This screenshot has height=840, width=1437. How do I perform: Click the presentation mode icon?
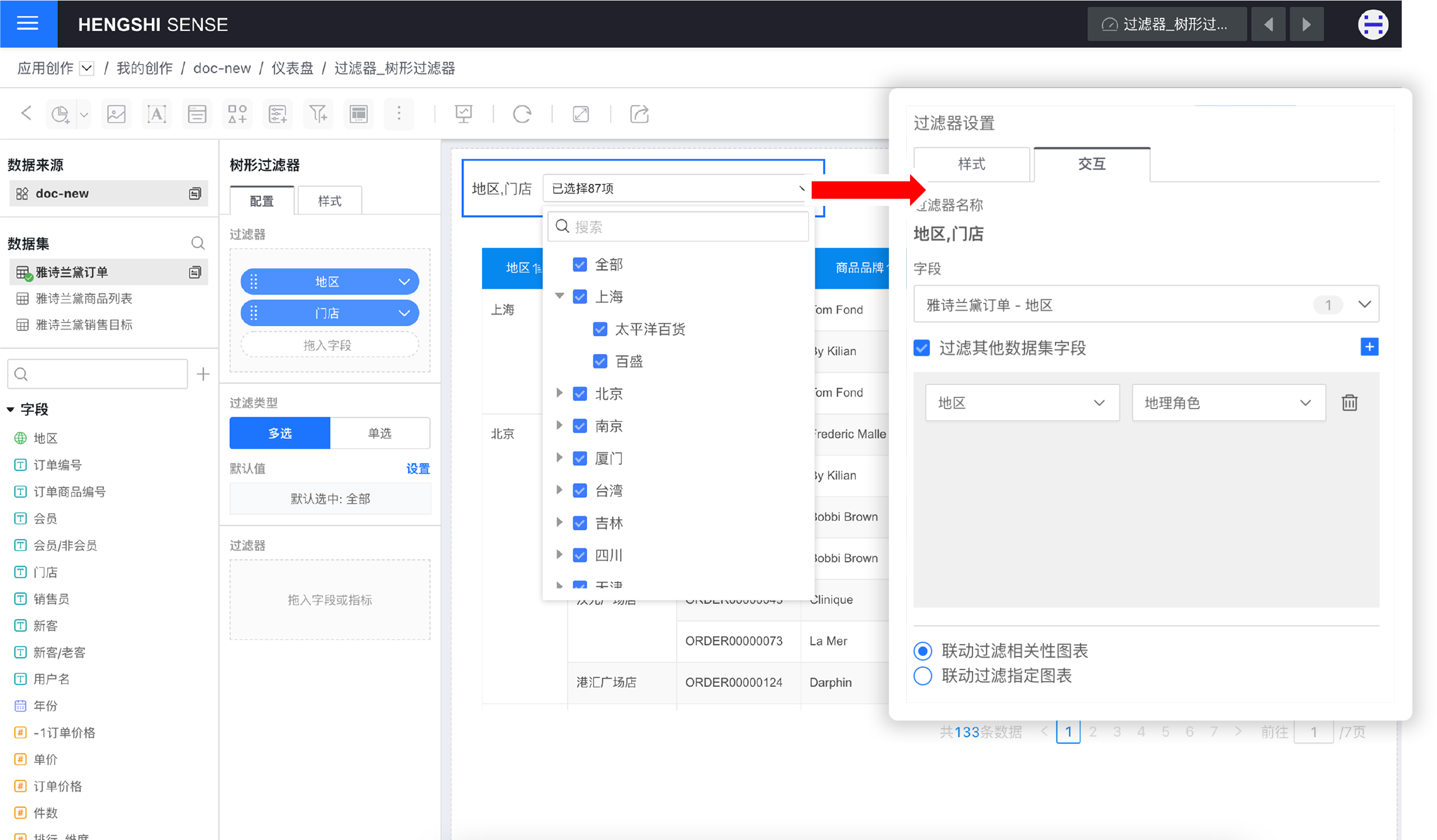[463, 114]
